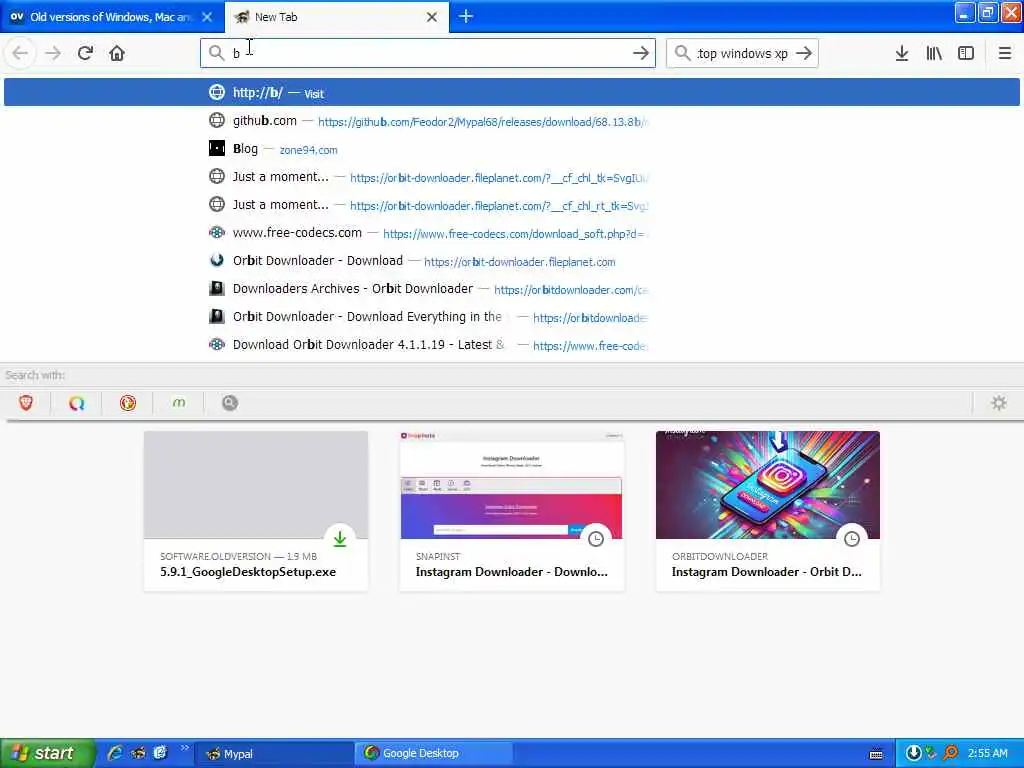Click the search box containing 'top windows xp'
Screen dimensions: 1024x768
click(x=742, y=53)
